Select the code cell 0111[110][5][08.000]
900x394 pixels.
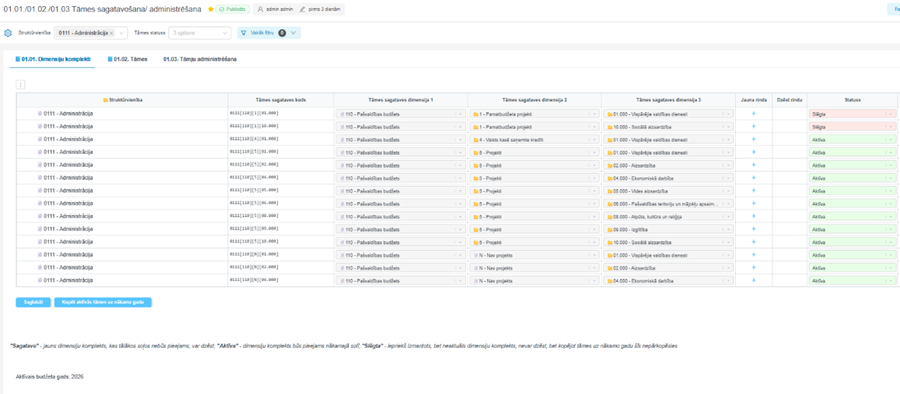[281, 216]
